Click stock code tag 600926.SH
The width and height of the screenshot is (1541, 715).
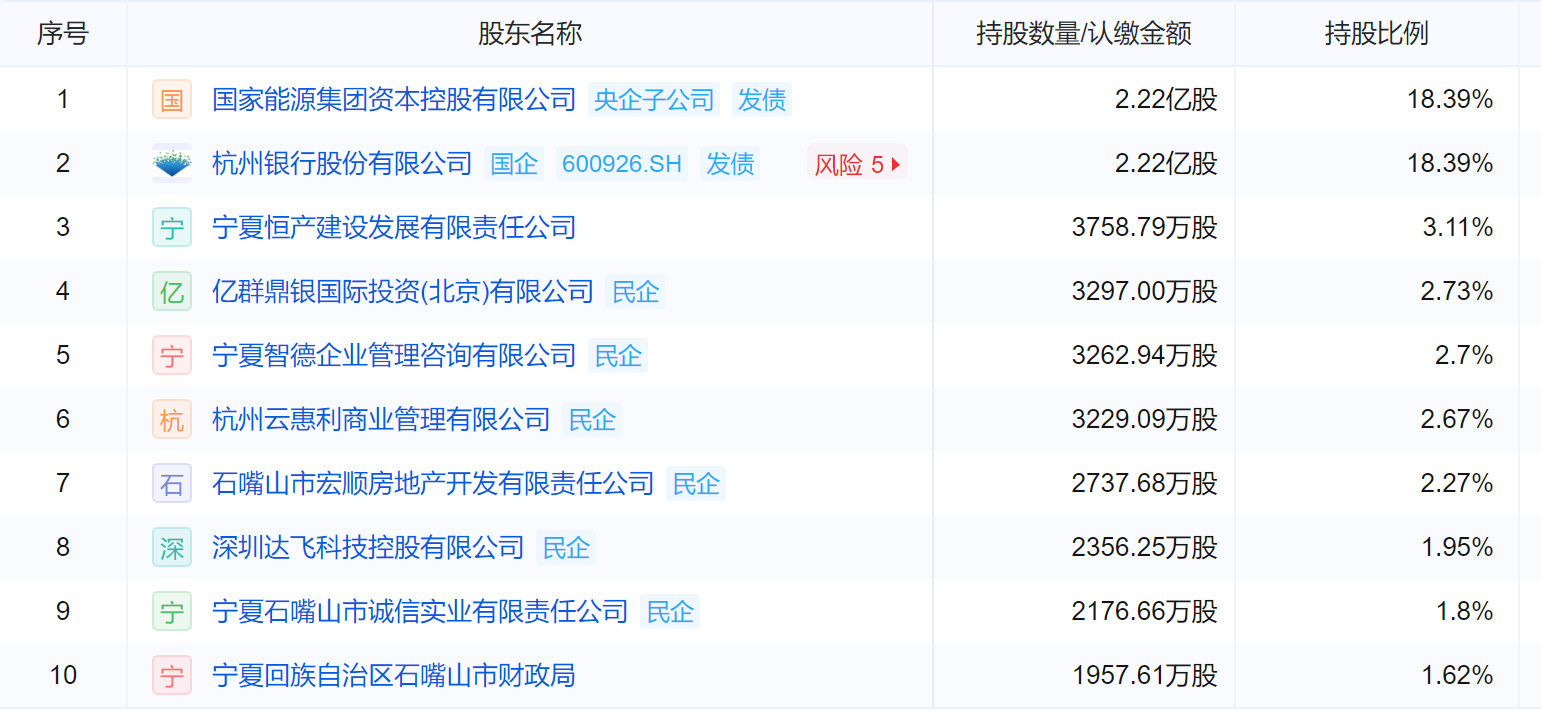tap(622, 163)
